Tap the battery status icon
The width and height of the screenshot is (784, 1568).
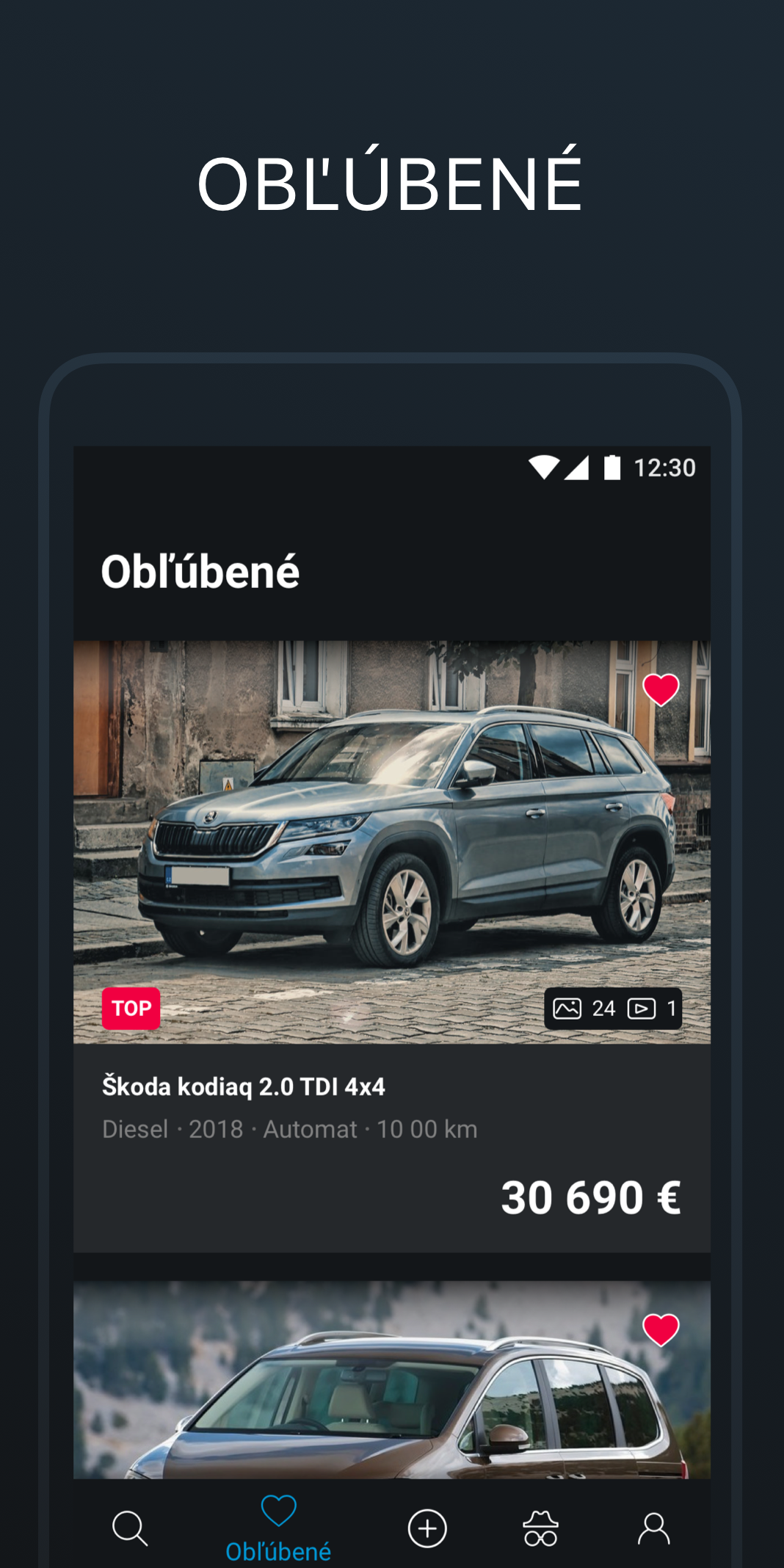point(612,468)
